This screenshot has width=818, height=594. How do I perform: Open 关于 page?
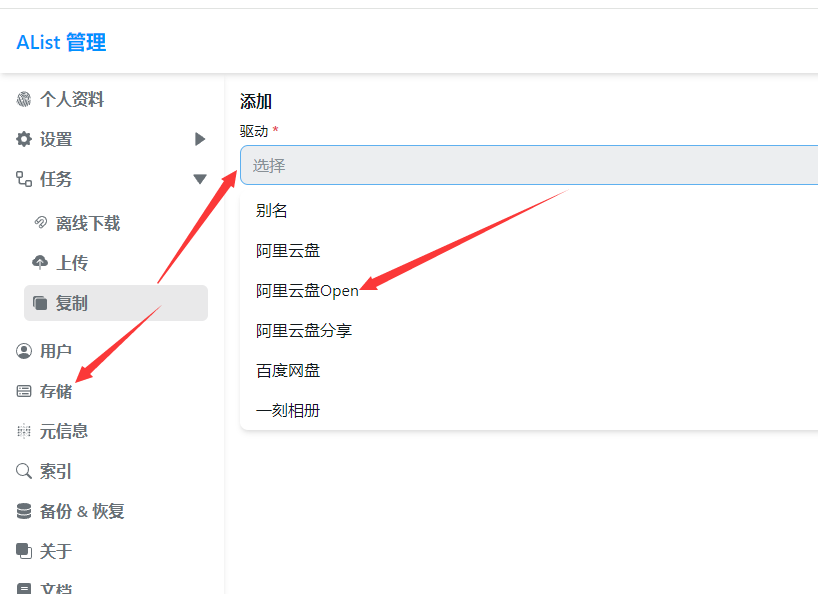pos(56,551)
